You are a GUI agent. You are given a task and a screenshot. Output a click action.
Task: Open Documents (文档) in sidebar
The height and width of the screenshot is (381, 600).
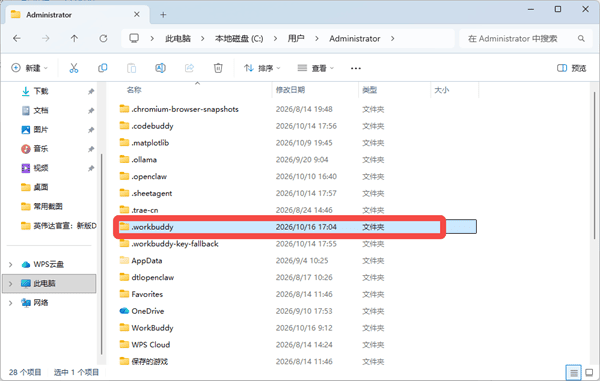tap(41, 111)
